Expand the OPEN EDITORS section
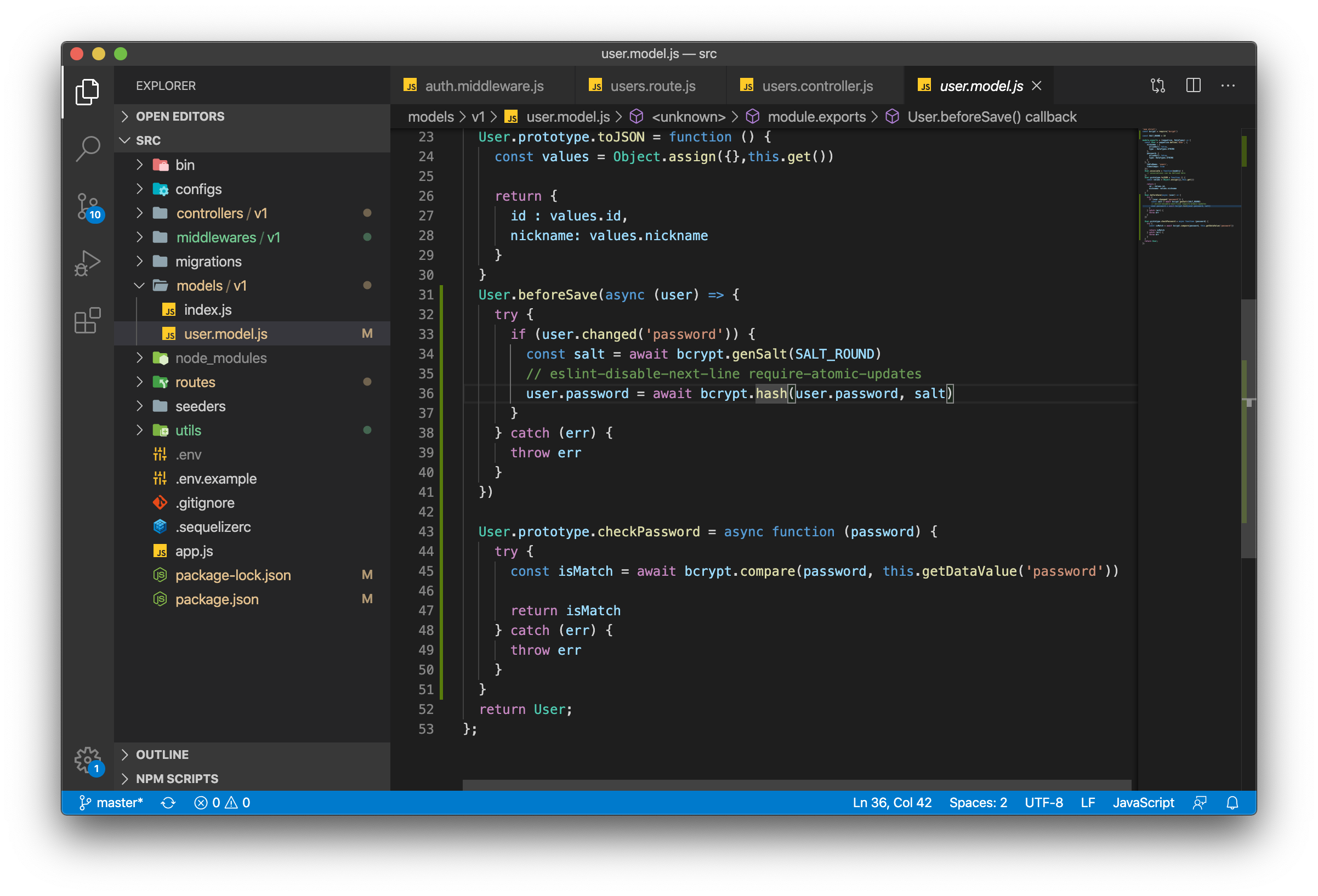1318x896 pixels. point(180,116)
